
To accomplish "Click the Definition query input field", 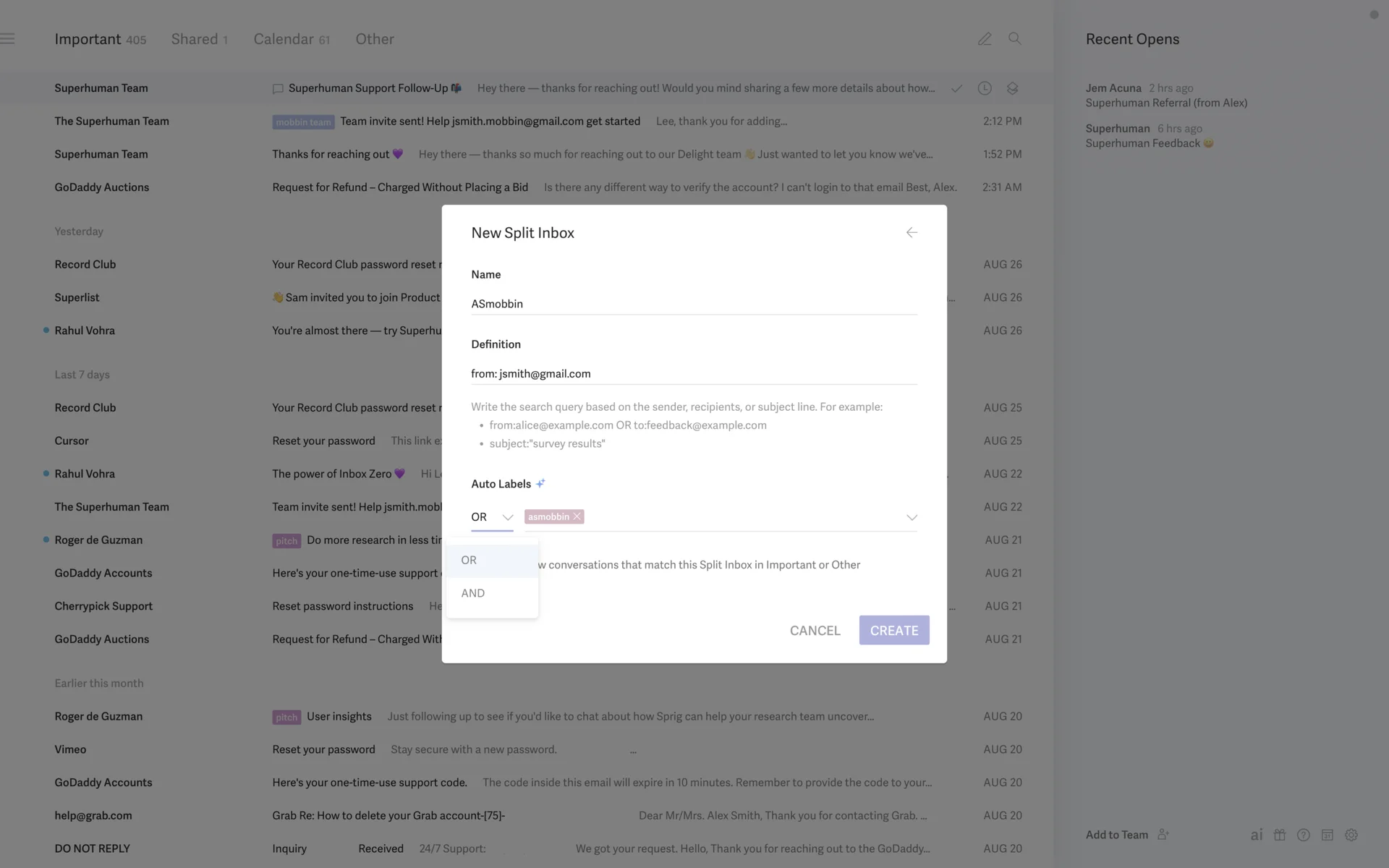I will click(x=693, y=373).
